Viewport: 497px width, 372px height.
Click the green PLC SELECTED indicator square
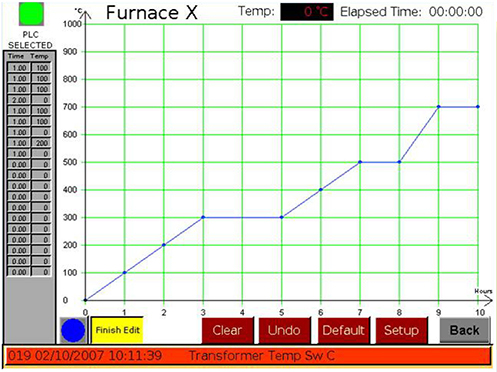click(31, 14)
